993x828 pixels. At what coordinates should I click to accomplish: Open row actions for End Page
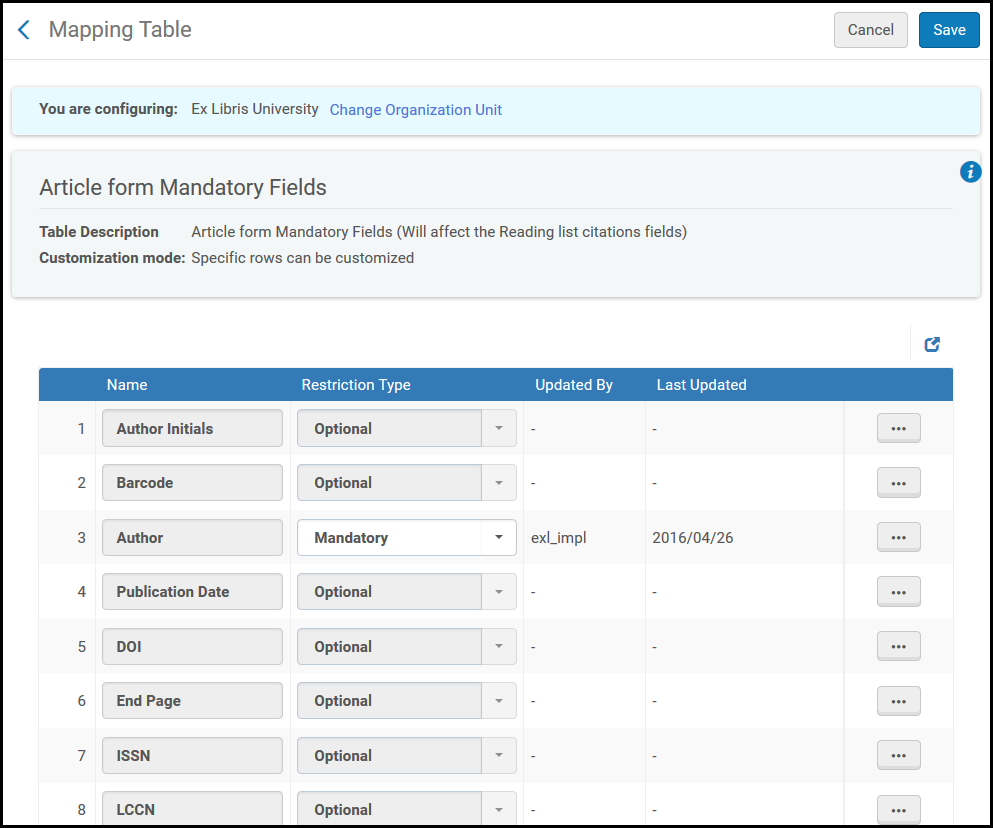tap(898, 701)
